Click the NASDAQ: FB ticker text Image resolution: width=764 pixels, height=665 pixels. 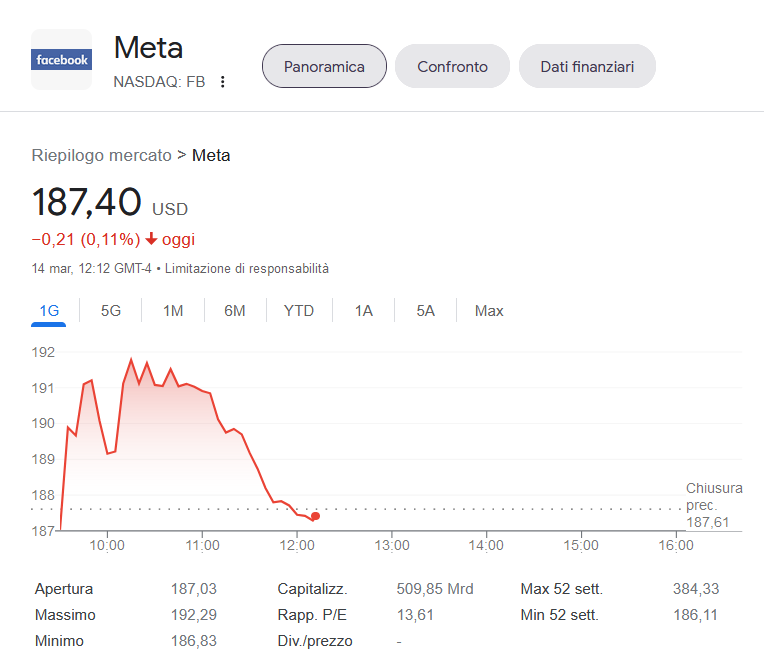coord(159,82)
